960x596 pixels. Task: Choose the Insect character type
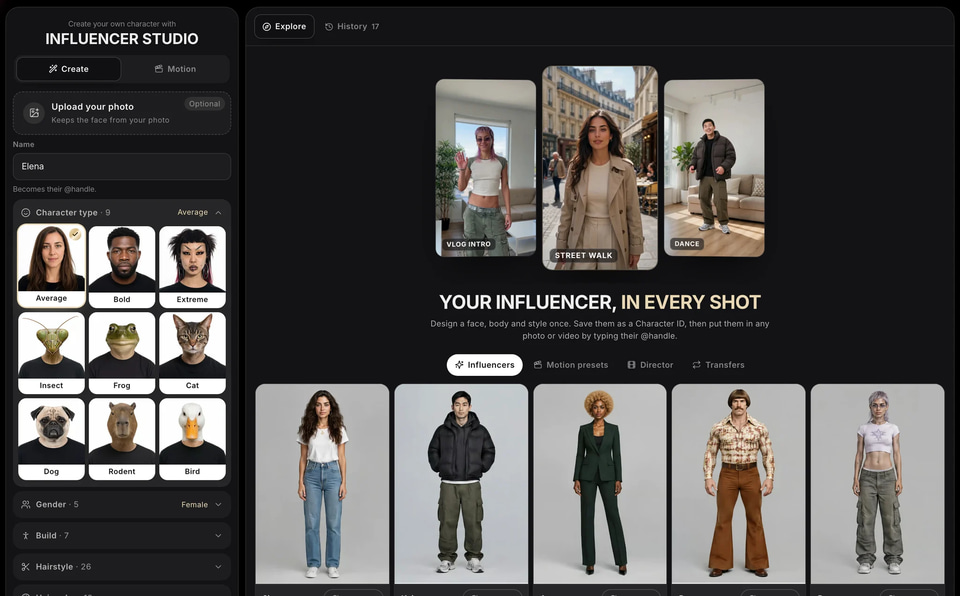click(x=51, y=353)
